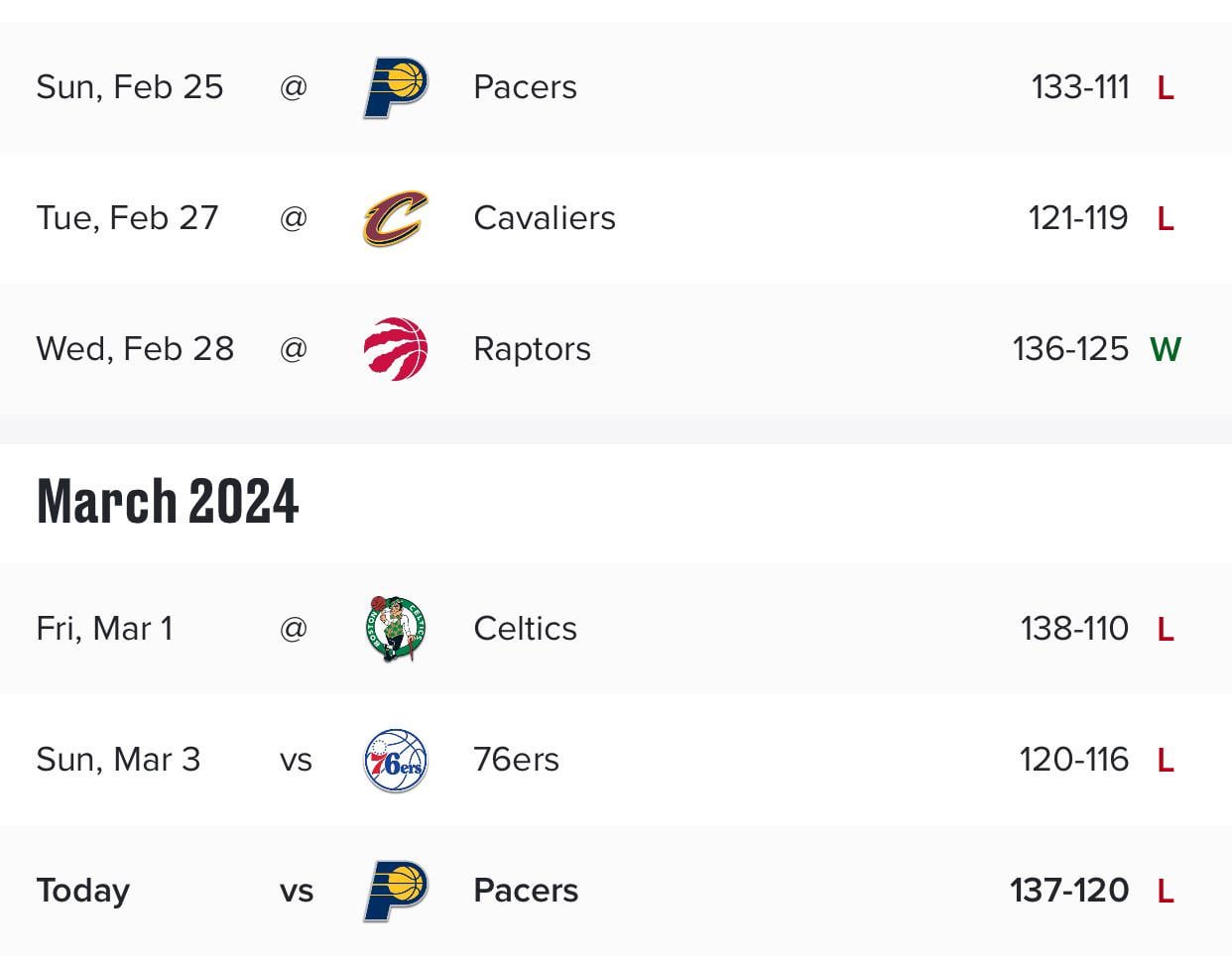Screen dimensions: 1232x964
Task: Open the Pacers name link for Feb 25
Action: pyautogui.click(x=525, y=87)
